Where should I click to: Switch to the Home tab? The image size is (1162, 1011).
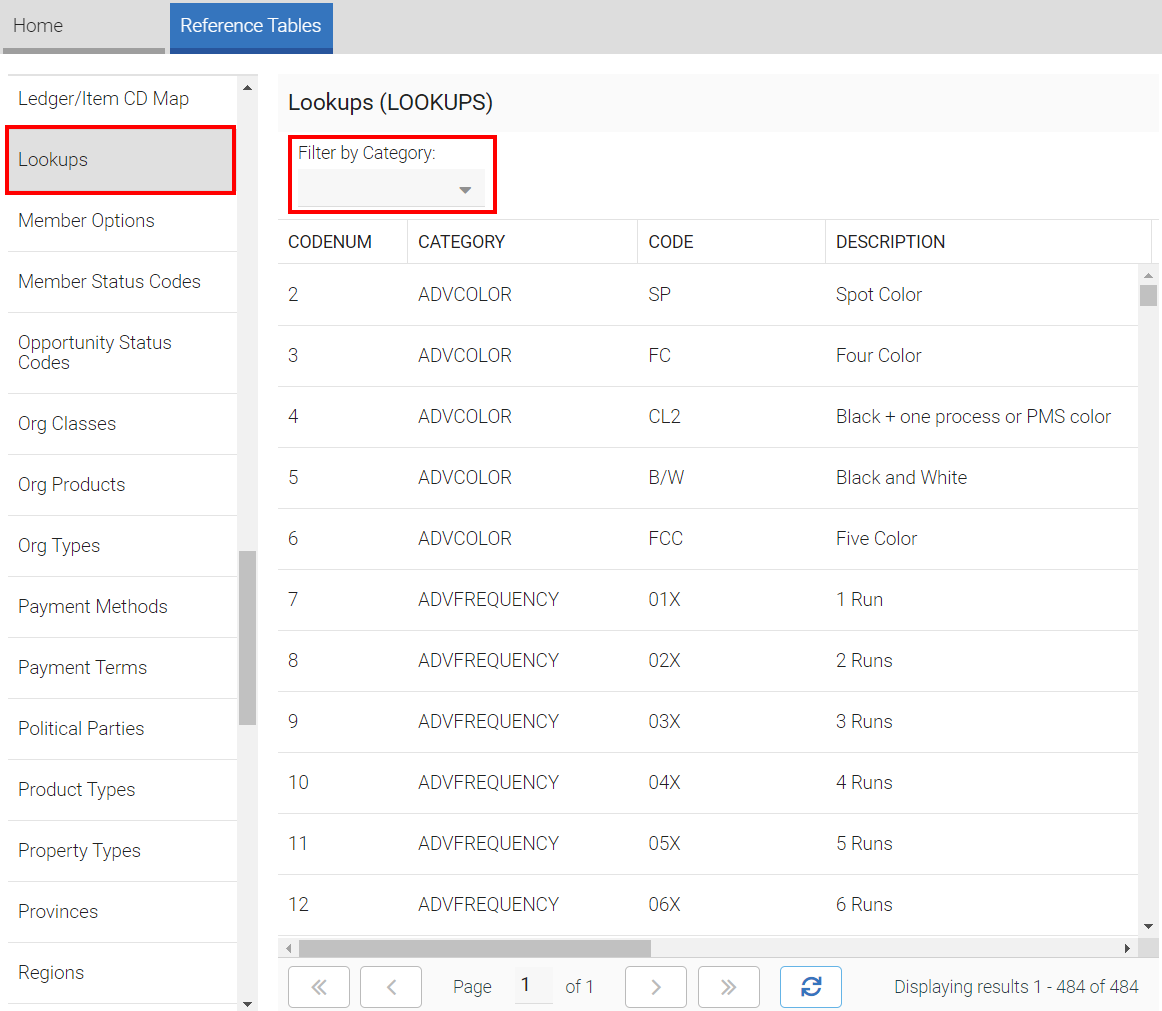point(38,26)
